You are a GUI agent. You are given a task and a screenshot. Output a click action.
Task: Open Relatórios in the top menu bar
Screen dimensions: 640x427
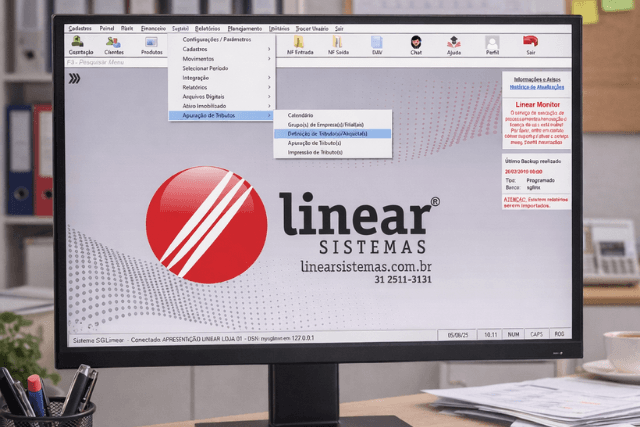click(x=207, y=29)
